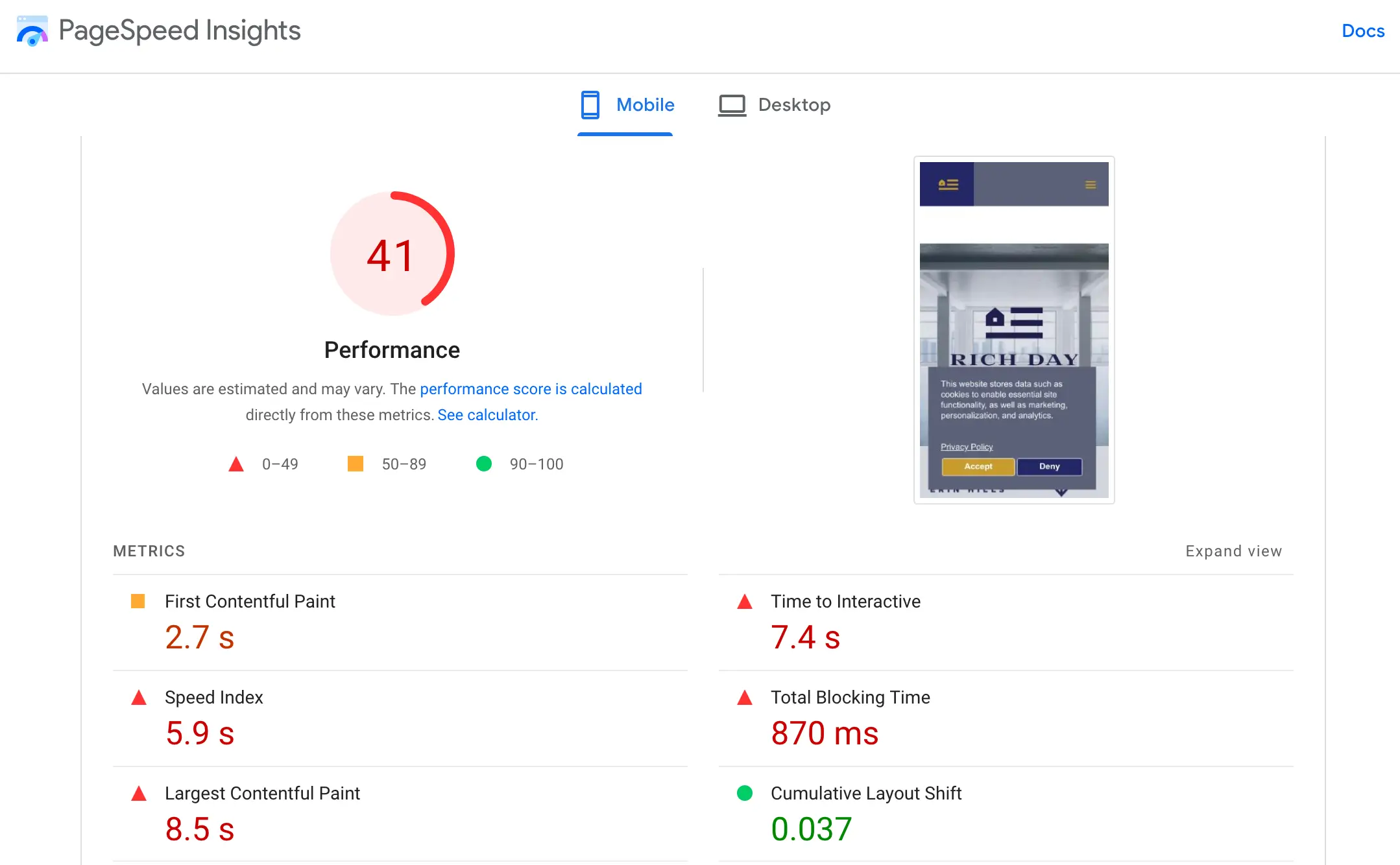Switch to the Desktop tab
The height and width of the screenshot is (865, 1400).
(774, 105)
